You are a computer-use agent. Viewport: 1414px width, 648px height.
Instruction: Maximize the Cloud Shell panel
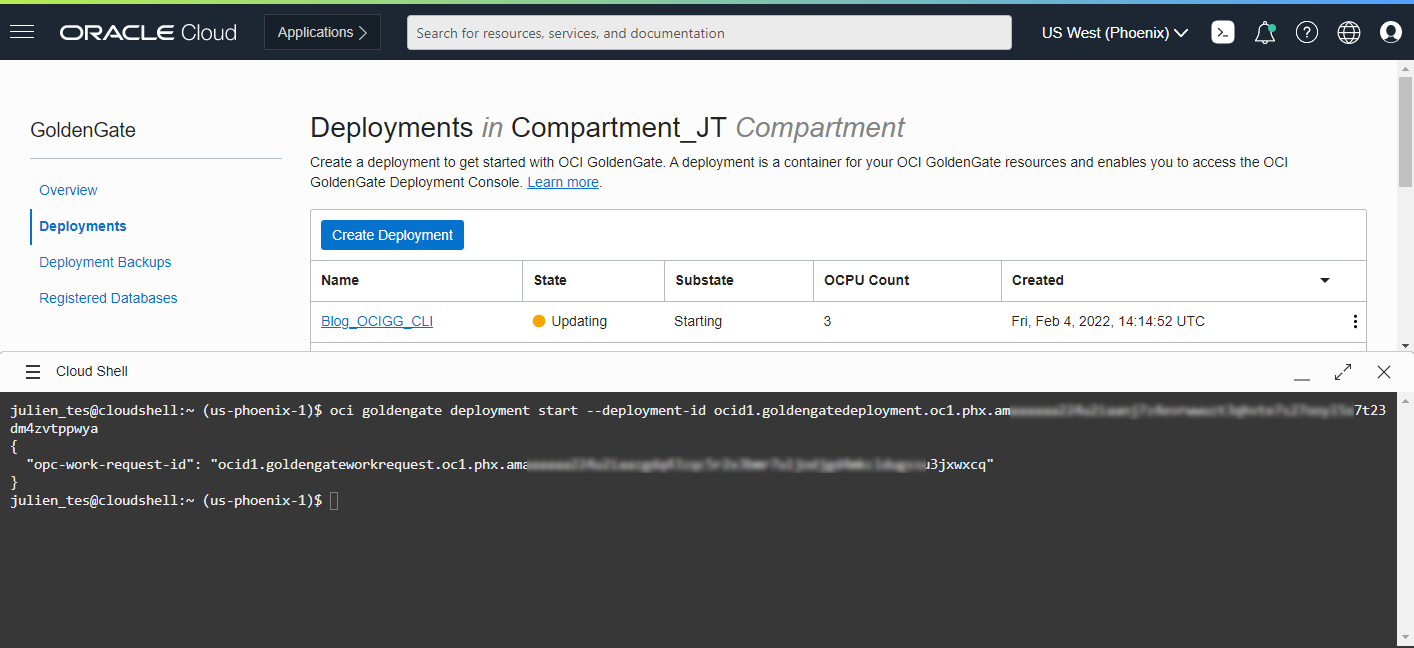point(1343,372)
